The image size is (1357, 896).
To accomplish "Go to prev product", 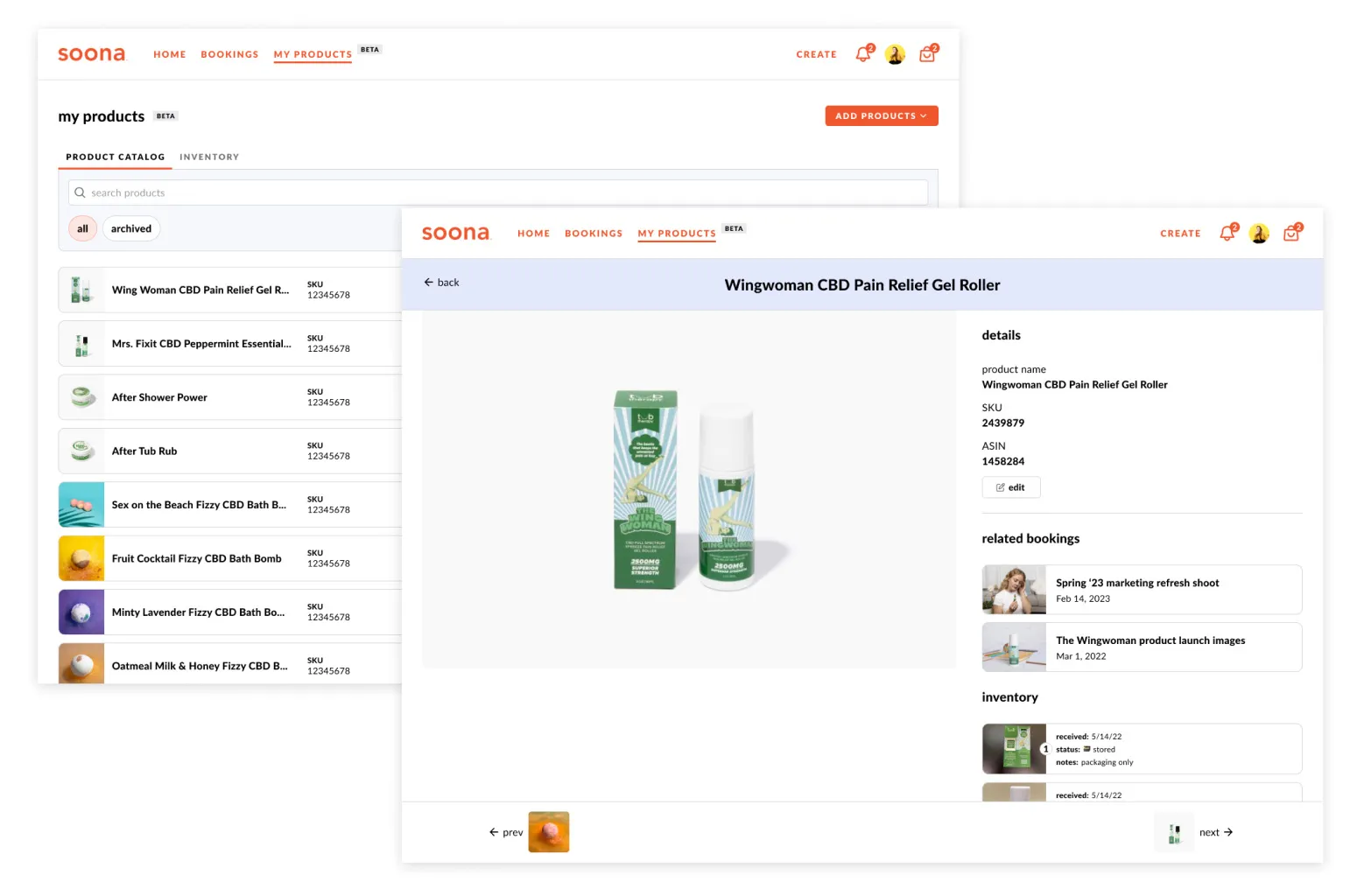I will pos(506,832).
